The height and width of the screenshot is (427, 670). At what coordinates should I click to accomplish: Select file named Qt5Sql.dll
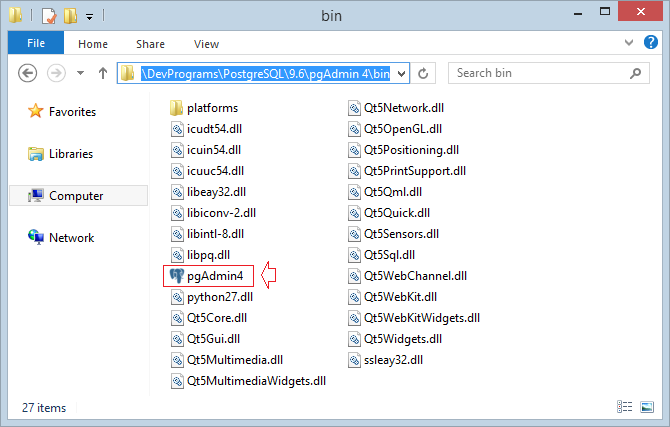389,255
